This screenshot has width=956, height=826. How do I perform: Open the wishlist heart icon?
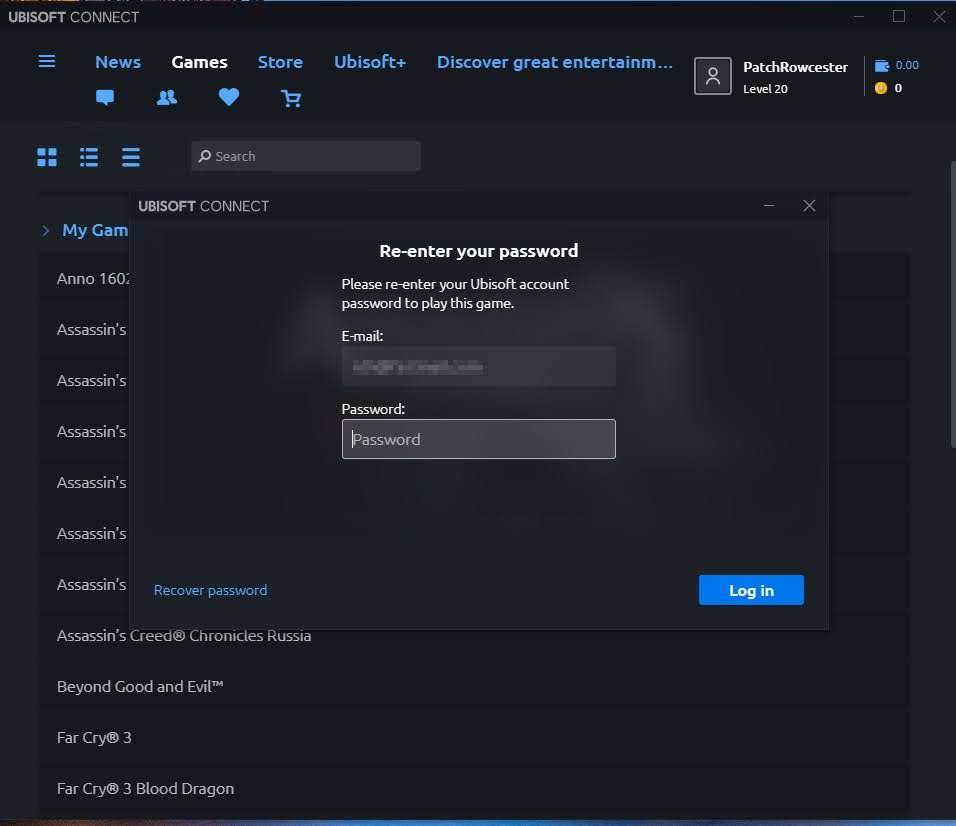(229, 97)
